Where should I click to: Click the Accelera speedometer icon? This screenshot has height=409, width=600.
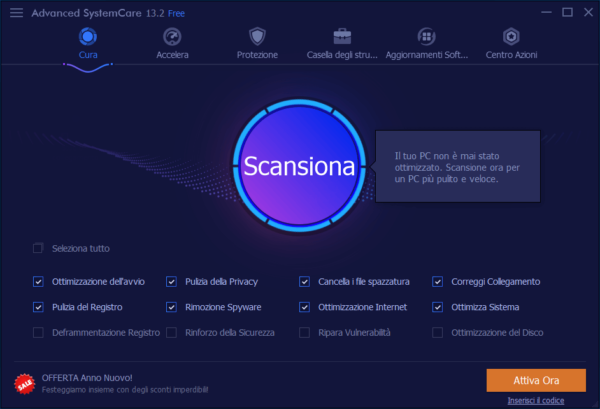click(172, 37)
